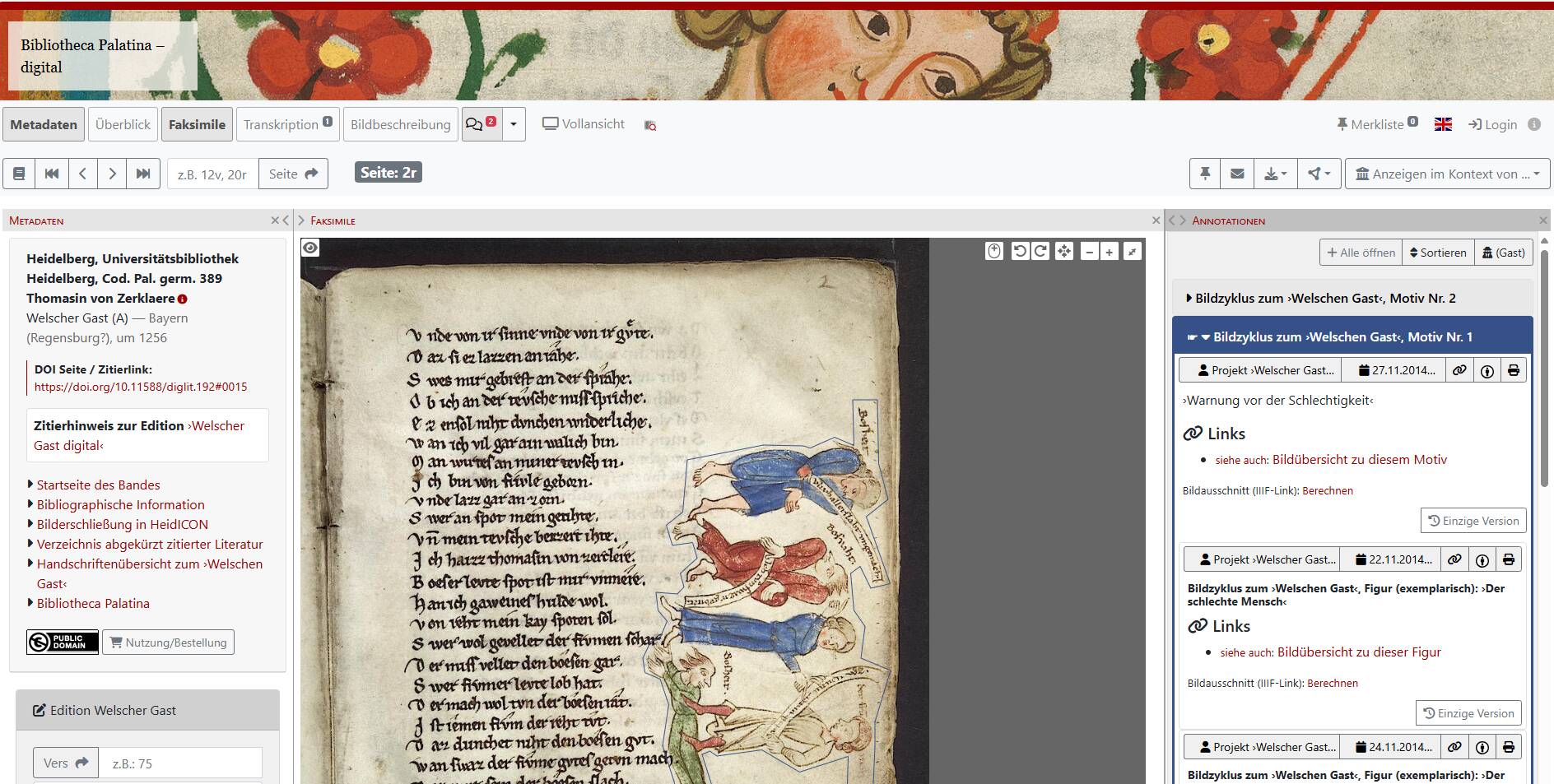1554x784 pixels.
Task: Open the search-in-volume icon beside Vollansicht
Action: [650, 125]
